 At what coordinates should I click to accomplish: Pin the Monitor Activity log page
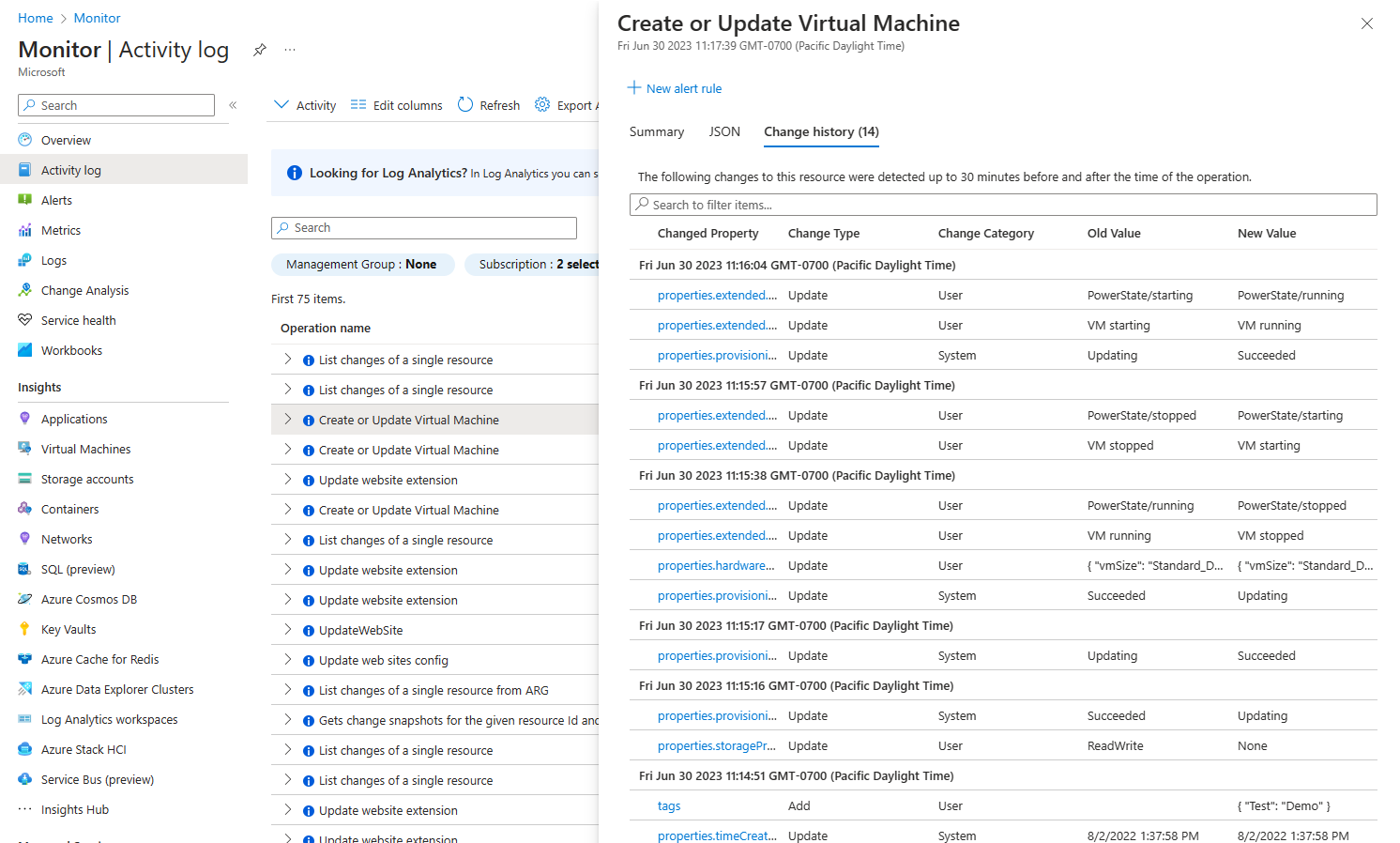point(260,50)
